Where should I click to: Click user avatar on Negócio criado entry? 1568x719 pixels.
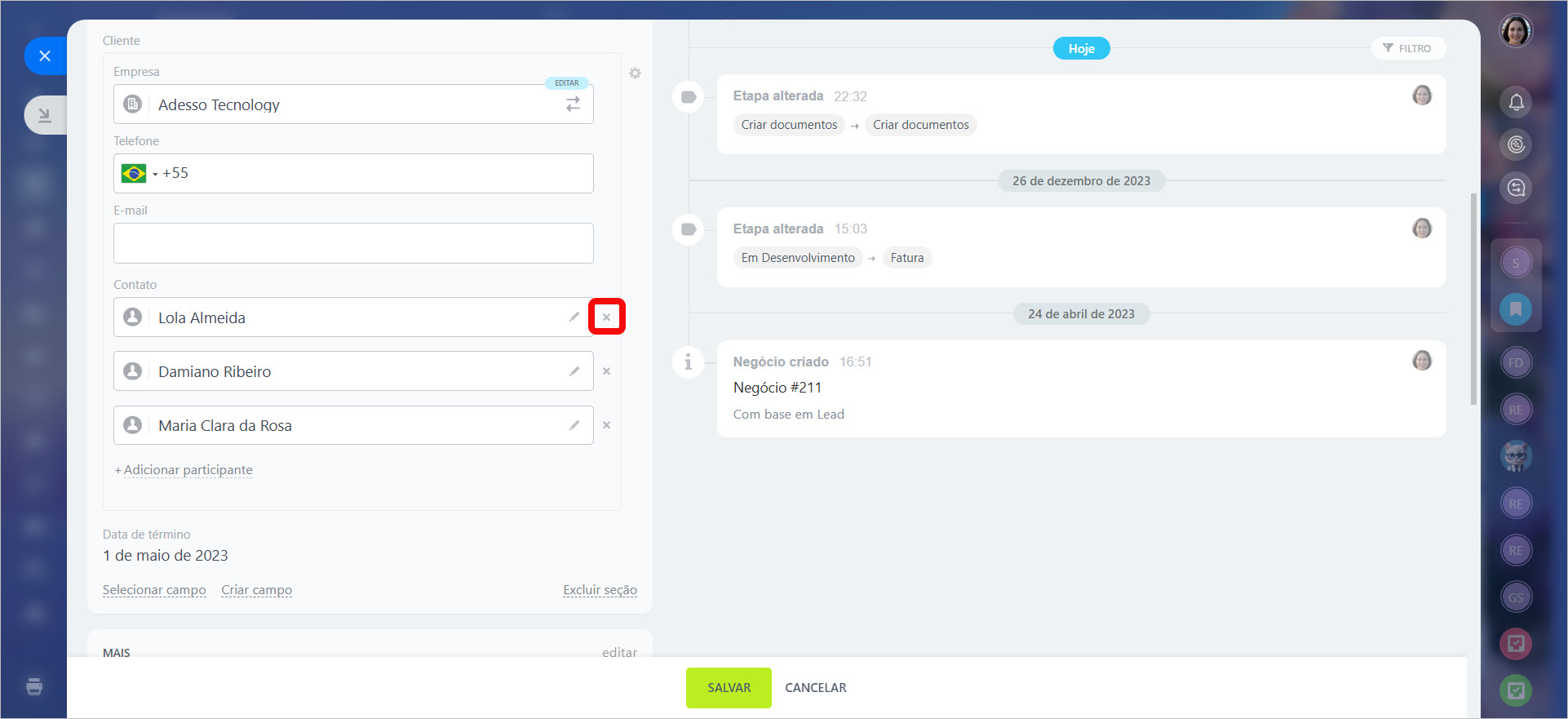(x=1422, y=361)
